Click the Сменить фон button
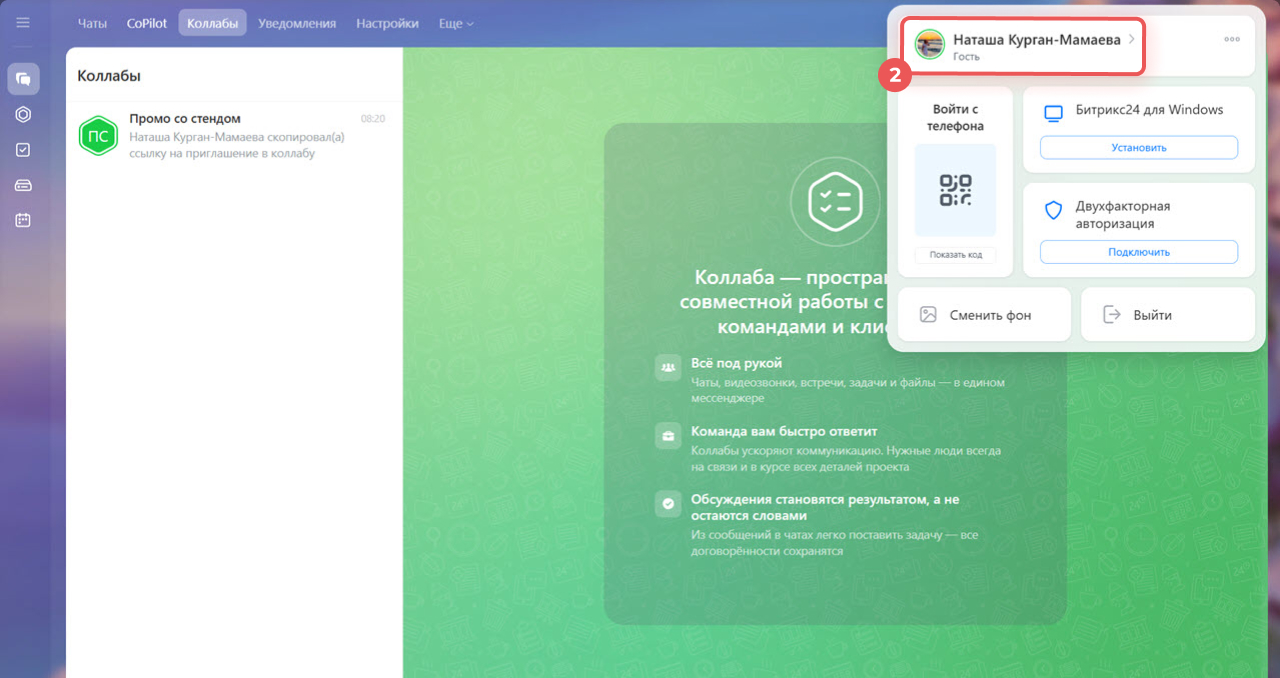Screen dimensions: 1280x678 click(984, 314)
